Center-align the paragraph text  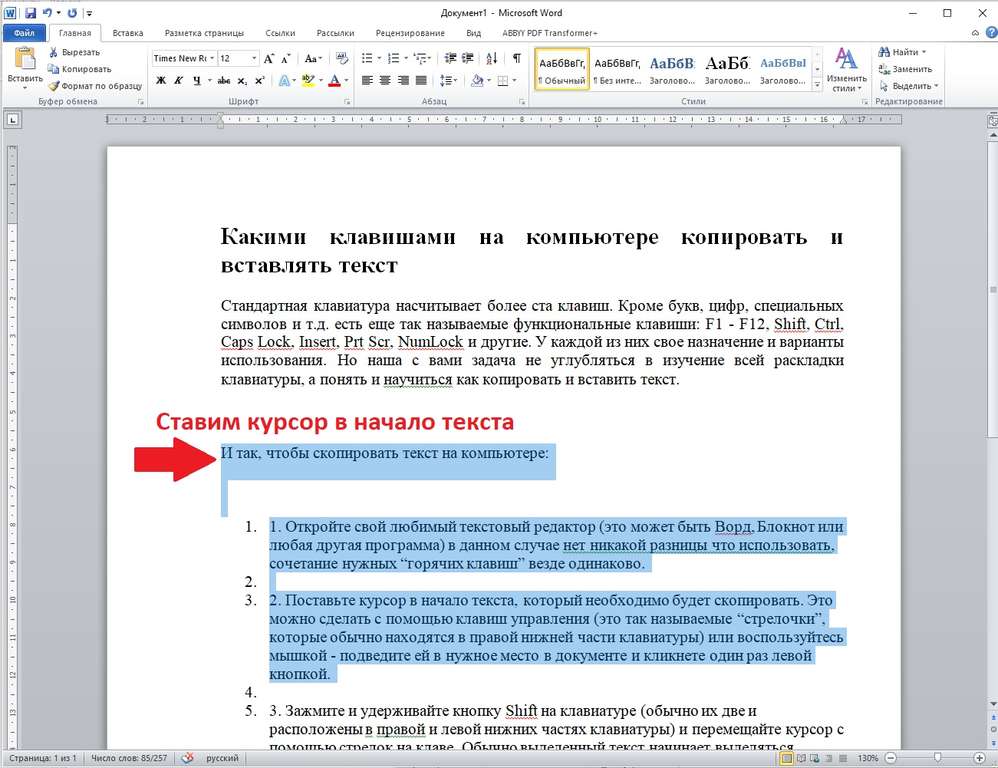[x=385, y=81]
